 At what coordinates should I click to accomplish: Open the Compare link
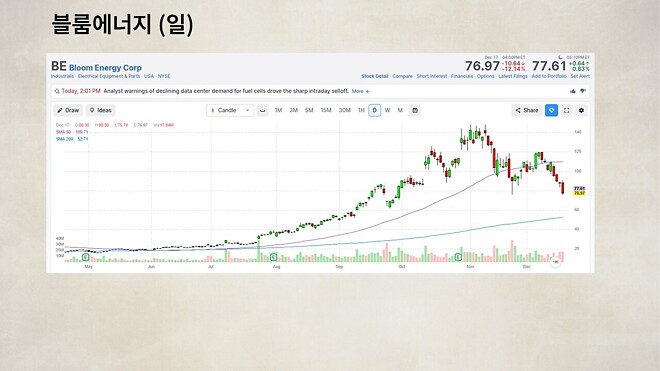402,76
